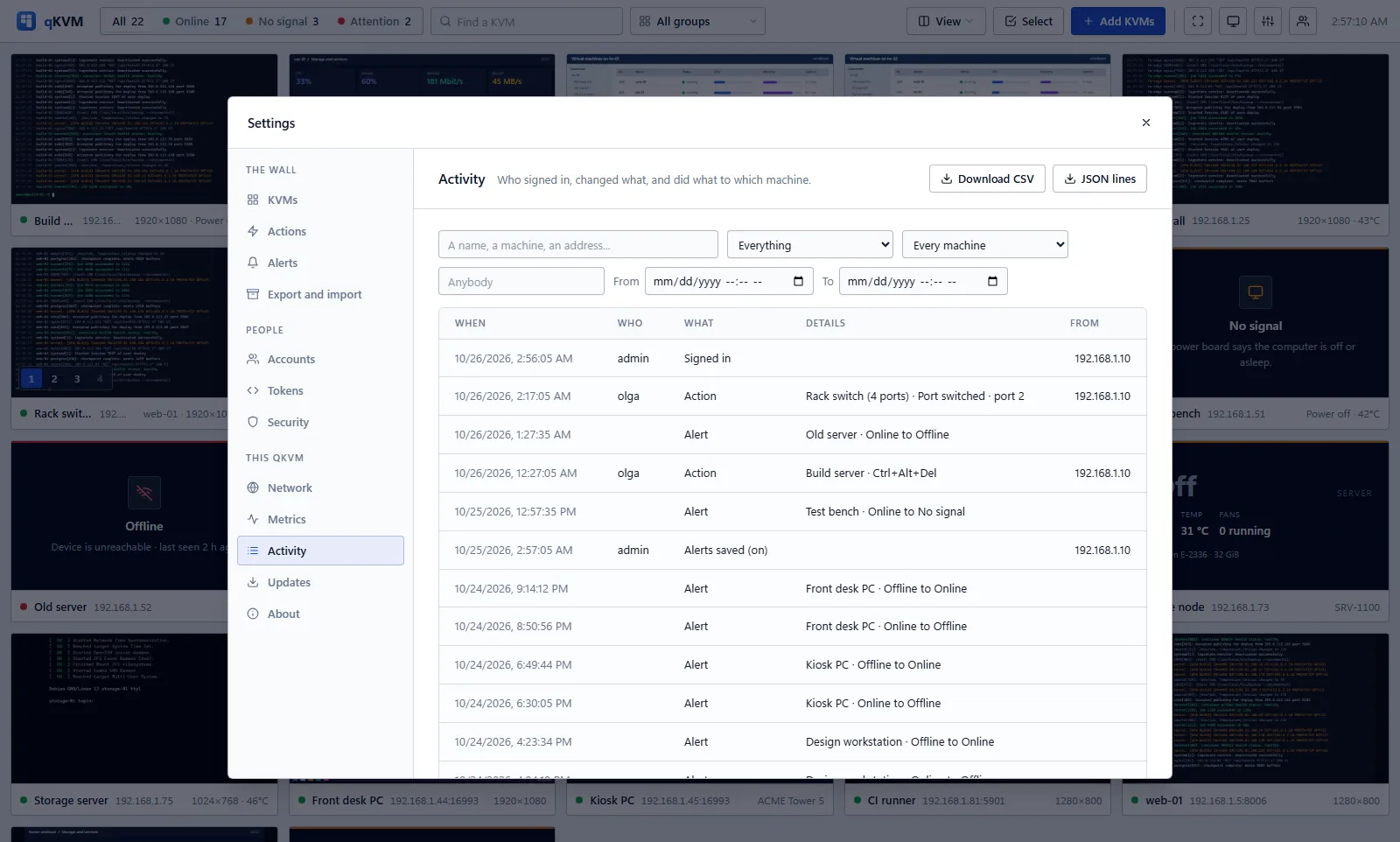Export activity as JSON lines

[x=1100, y=179]
